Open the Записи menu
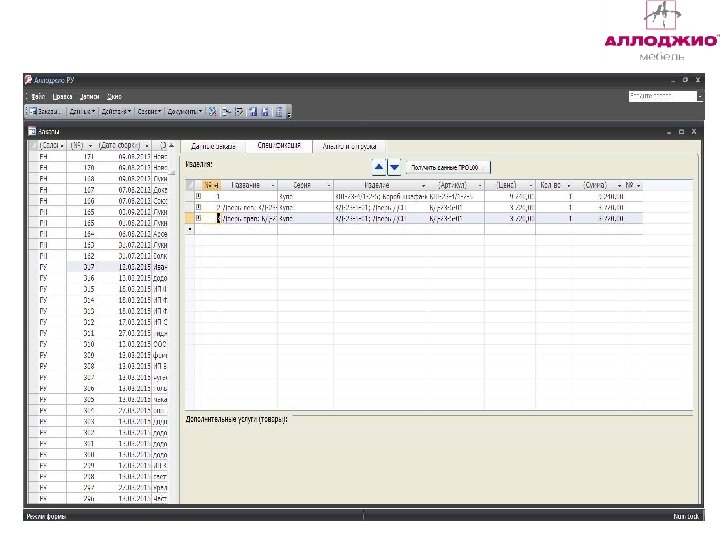The width and height of the screenshot is (720, 540). coord(90,96)
